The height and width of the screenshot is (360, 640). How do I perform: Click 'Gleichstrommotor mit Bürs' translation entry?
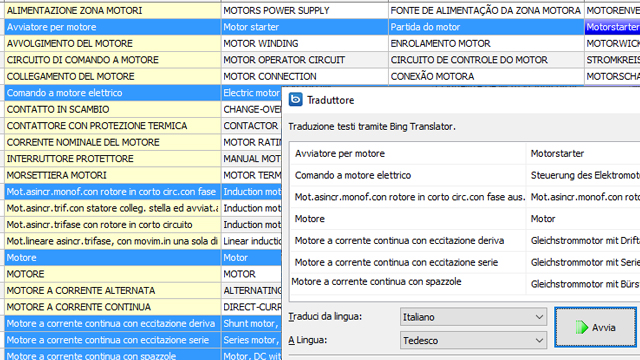(584, 284)
